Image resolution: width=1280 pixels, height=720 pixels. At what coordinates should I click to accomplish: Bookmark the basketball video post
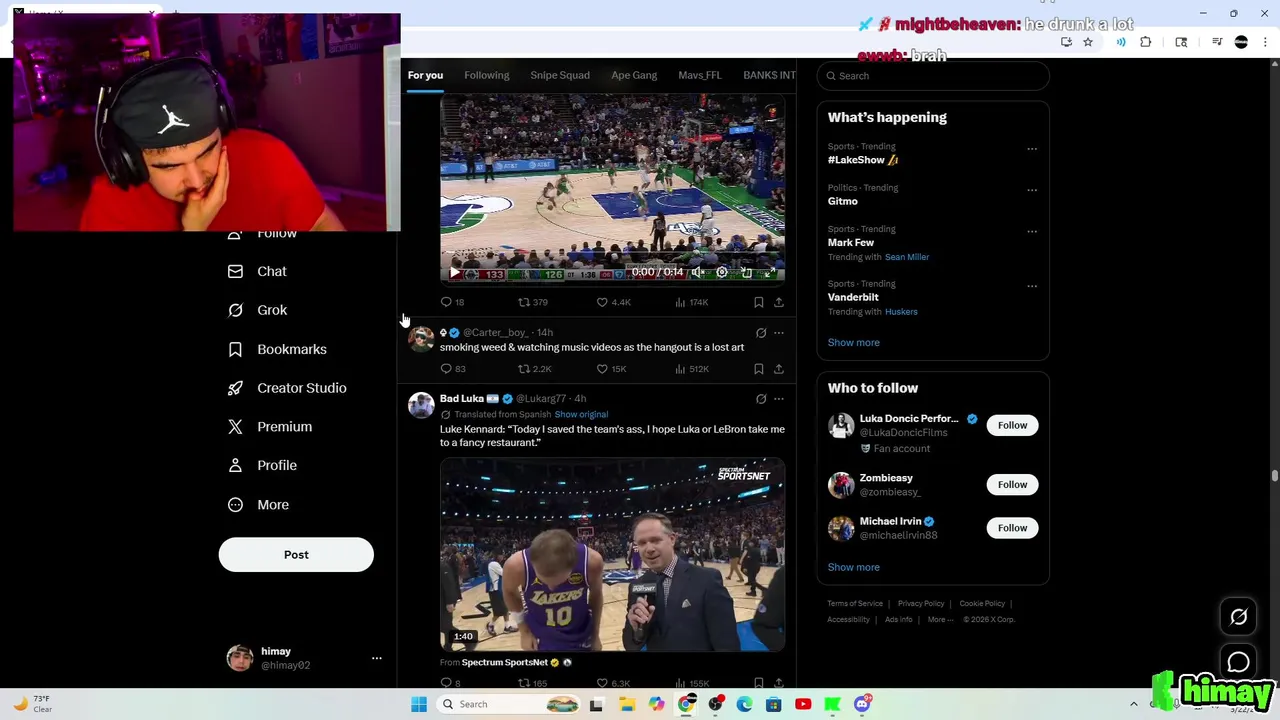[759, 302]
